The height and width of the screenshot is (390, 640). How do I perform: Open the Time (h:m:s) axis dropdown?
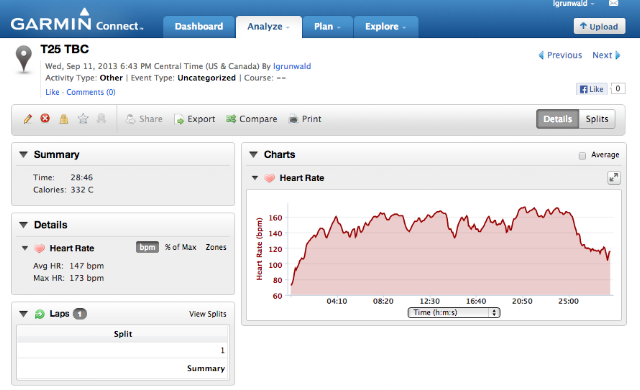(454, 312)
